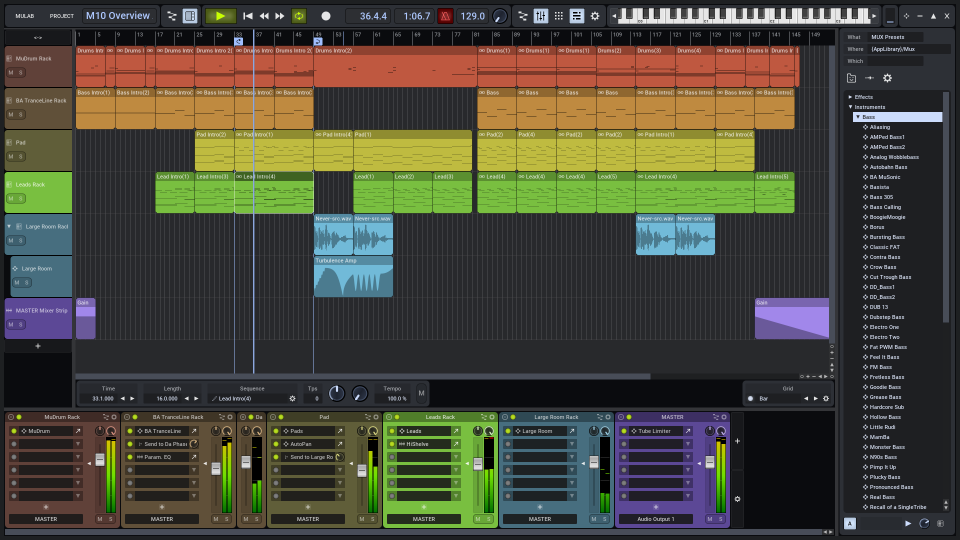The width and height of the screenshot is (960, 540).
Task: Collapse the Instruments folder in browser
Action: (850, 107)
